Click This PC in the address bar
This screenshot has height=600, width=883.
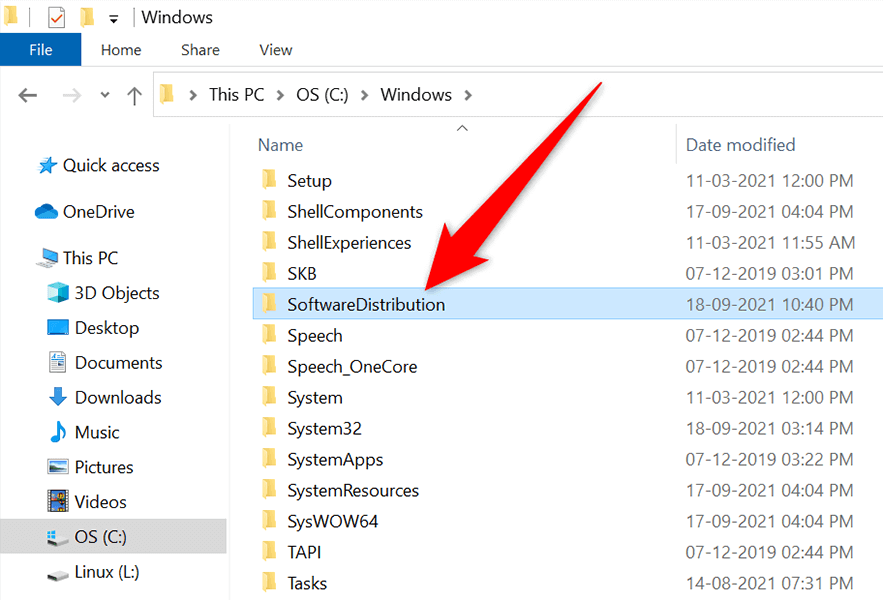tap(237, 94)
